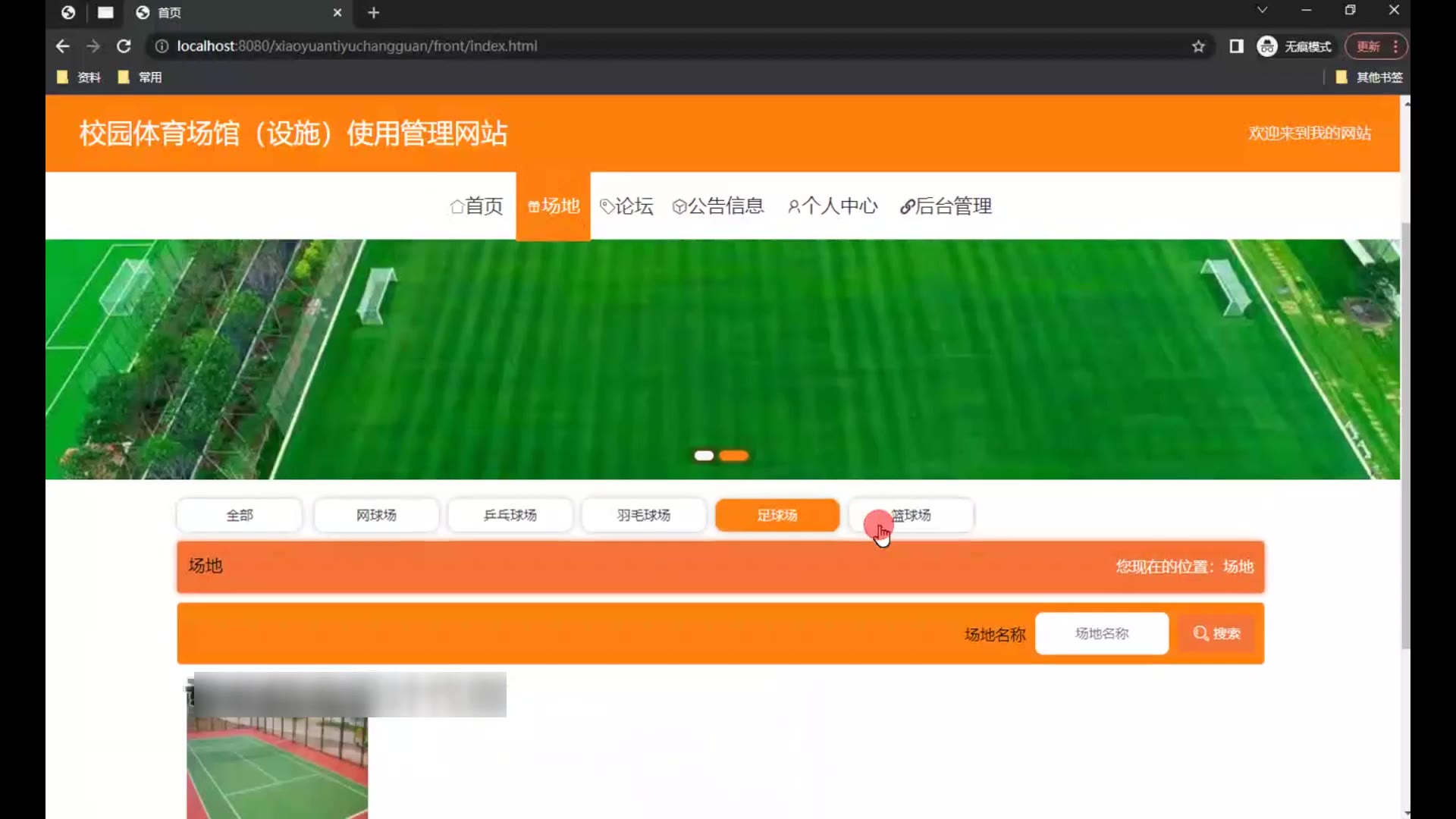1456x819 pixels.
Task: Click the 搜索 search button
Action: pyautogui.click(x=1216, y=633)
